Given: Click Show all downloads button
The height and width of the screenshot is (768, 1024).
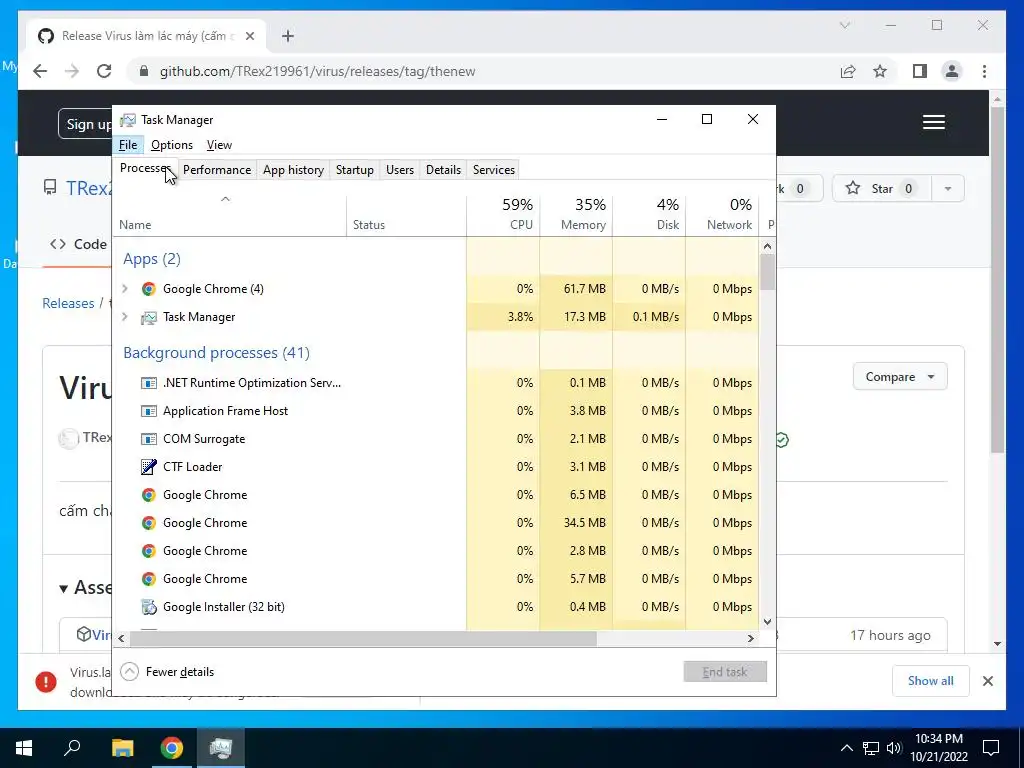Looking at the screenshot, I should [x=931, y=680].
